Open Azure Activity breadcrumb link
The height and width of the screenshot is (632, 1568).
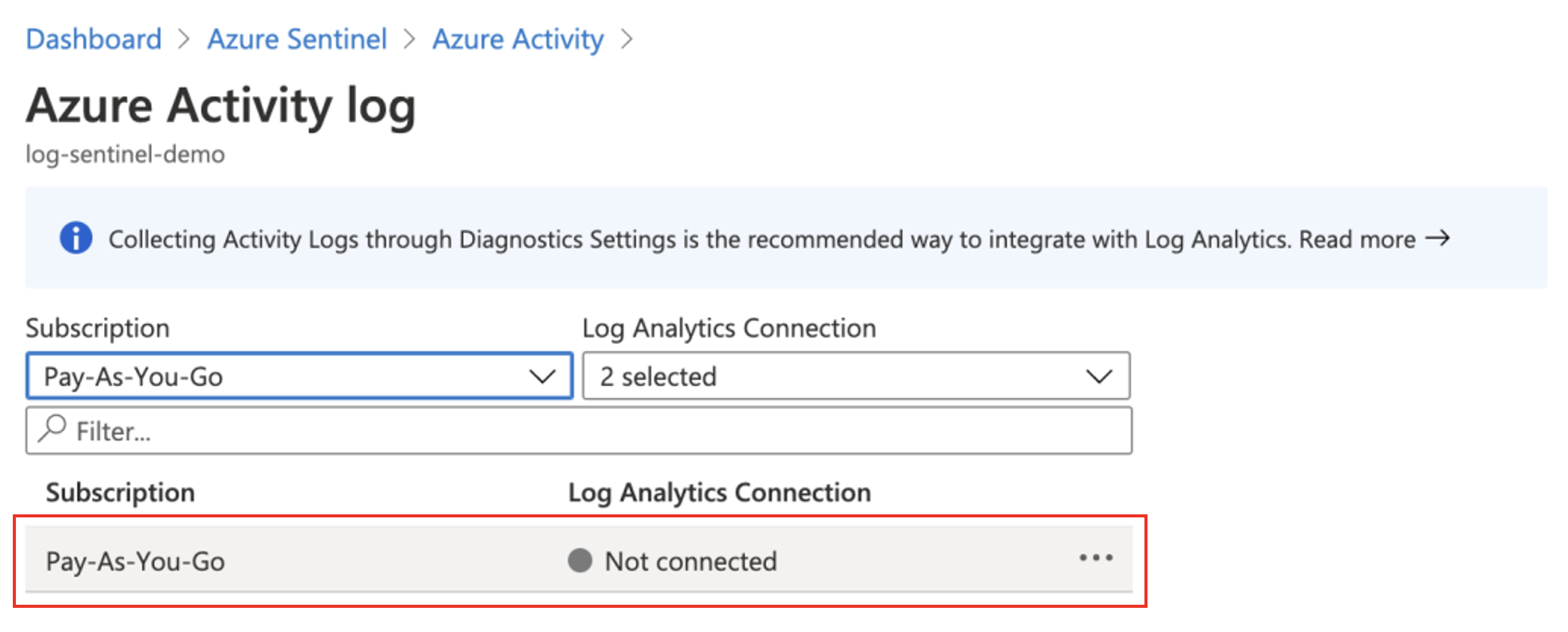tap(517, 39)
